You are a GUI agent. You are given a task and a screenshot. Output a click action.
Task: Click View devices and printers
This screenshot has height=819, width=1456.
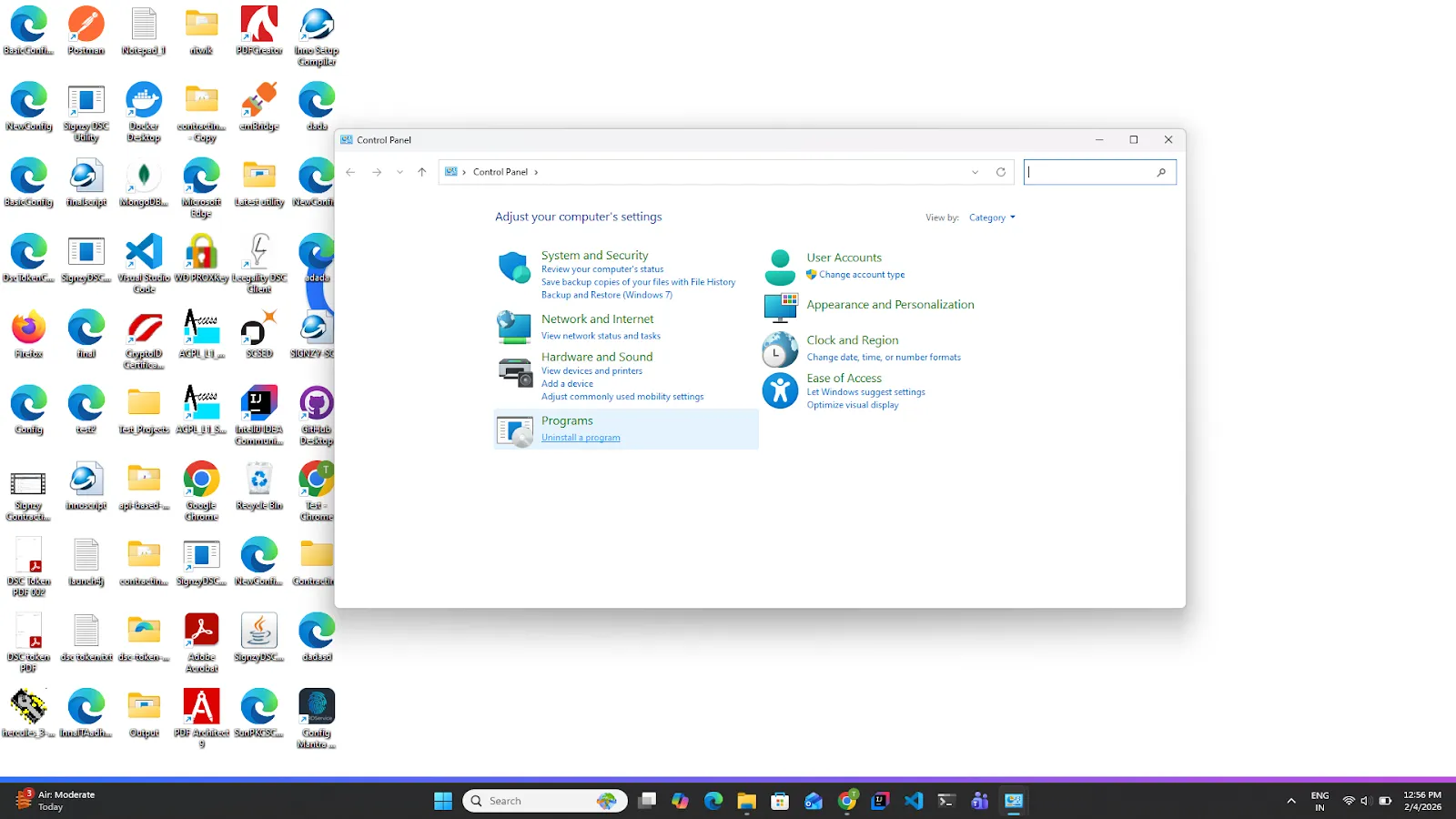591,371
